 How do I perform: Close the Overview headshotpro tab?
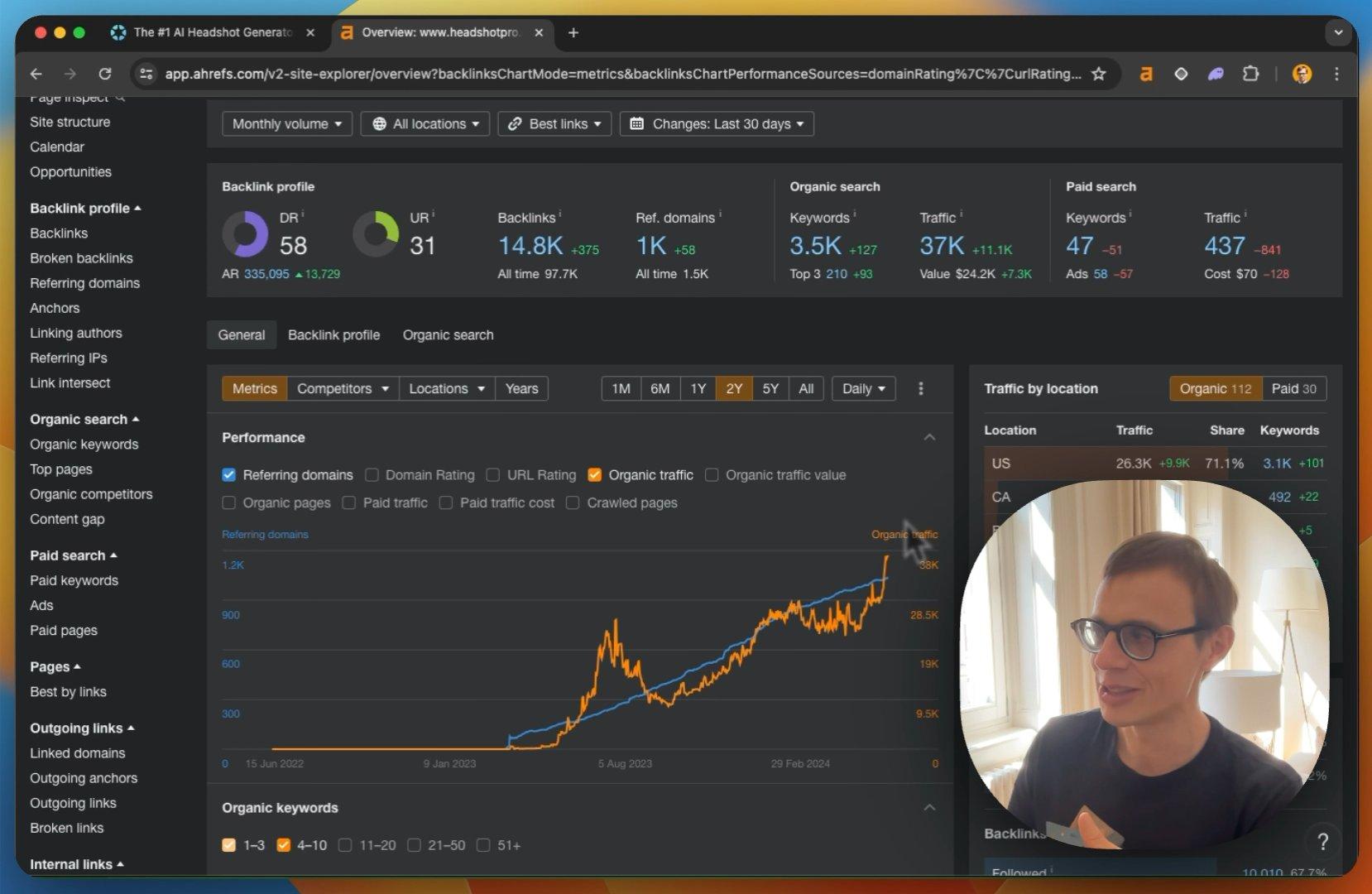pyautogui.click(x=539, y=32)
